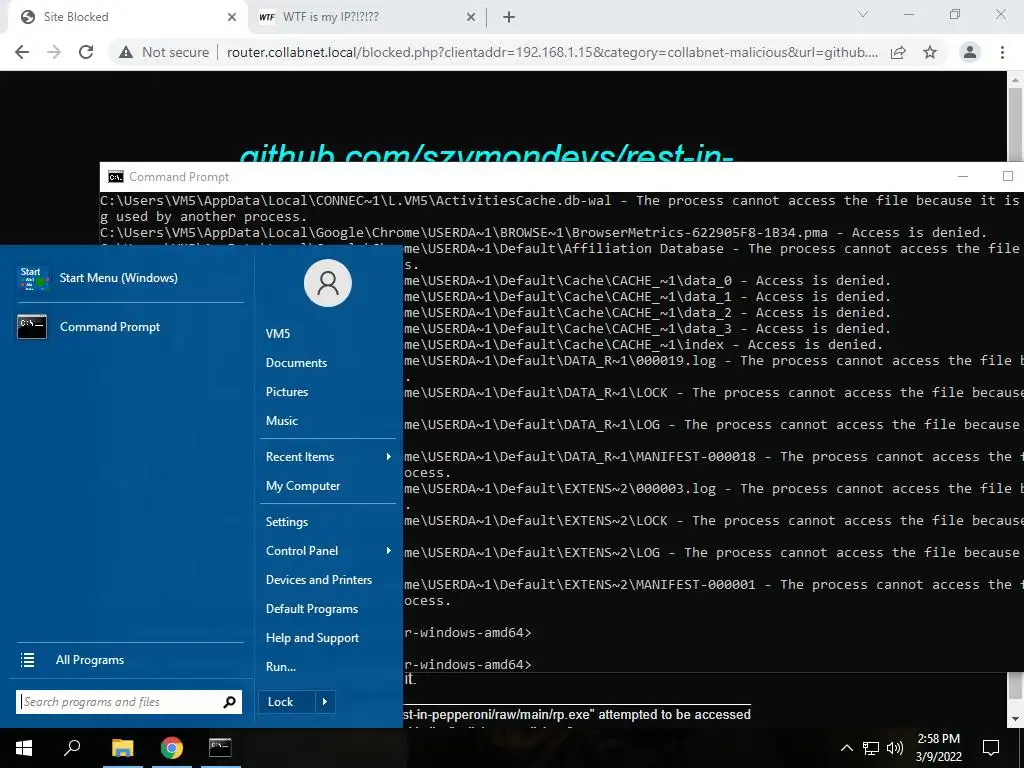
Task: Close the WTF is my IP tab
Action: (471, 17)
